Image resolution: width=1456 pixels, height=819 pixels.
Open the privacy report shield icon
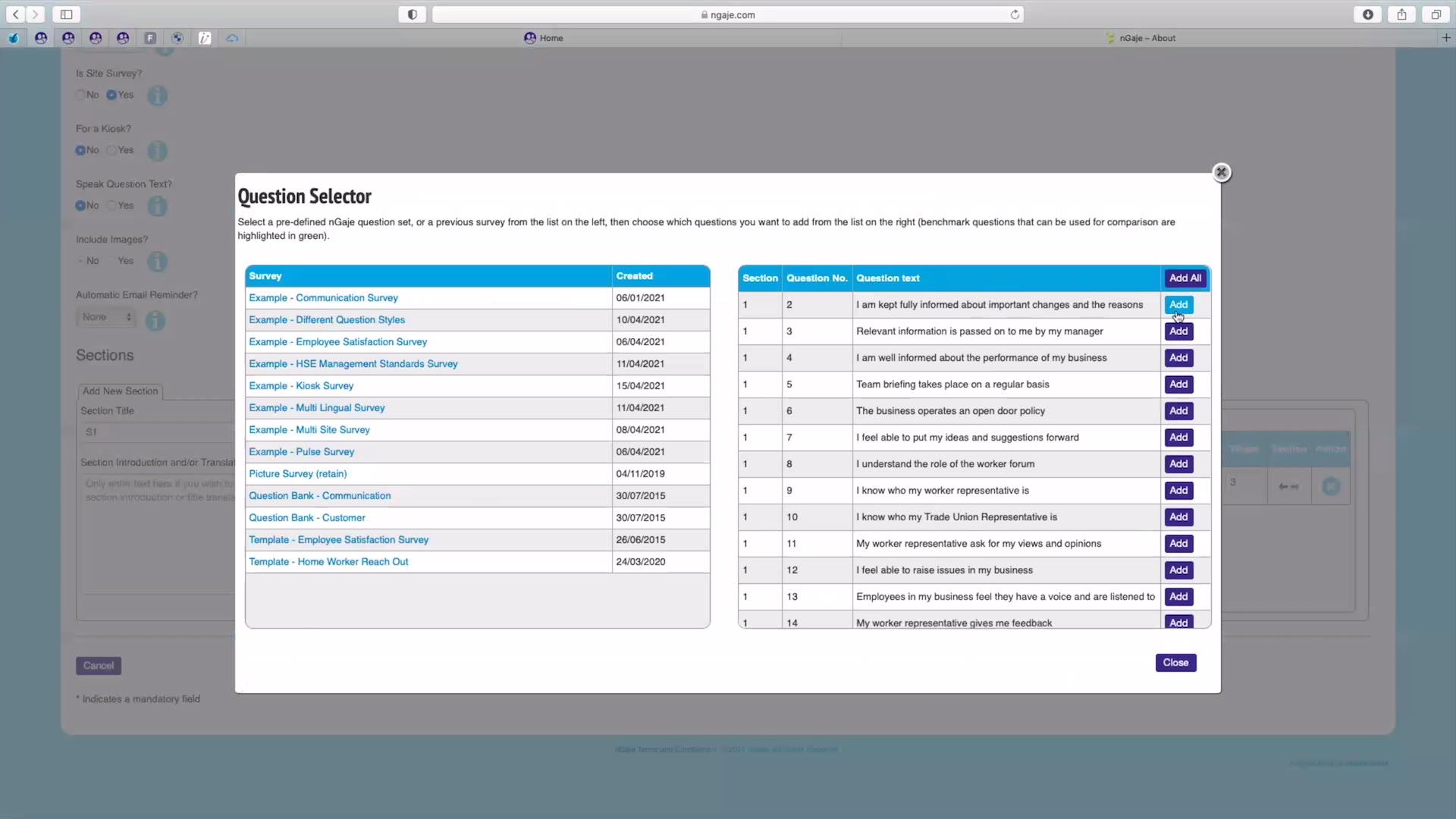pos(413,14)
